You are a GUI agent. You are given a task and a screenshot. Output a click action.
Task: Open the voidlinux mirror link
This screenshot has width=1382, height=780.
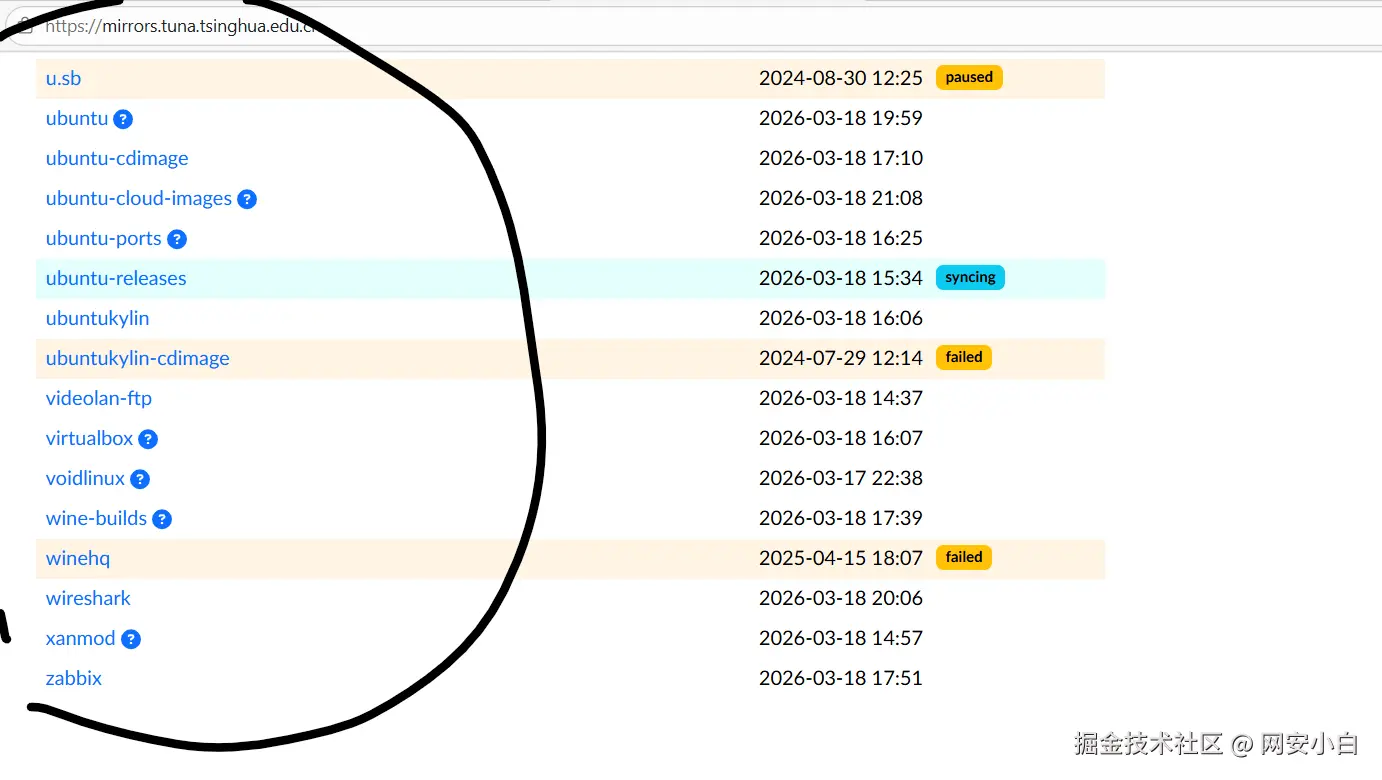(86, 478)
